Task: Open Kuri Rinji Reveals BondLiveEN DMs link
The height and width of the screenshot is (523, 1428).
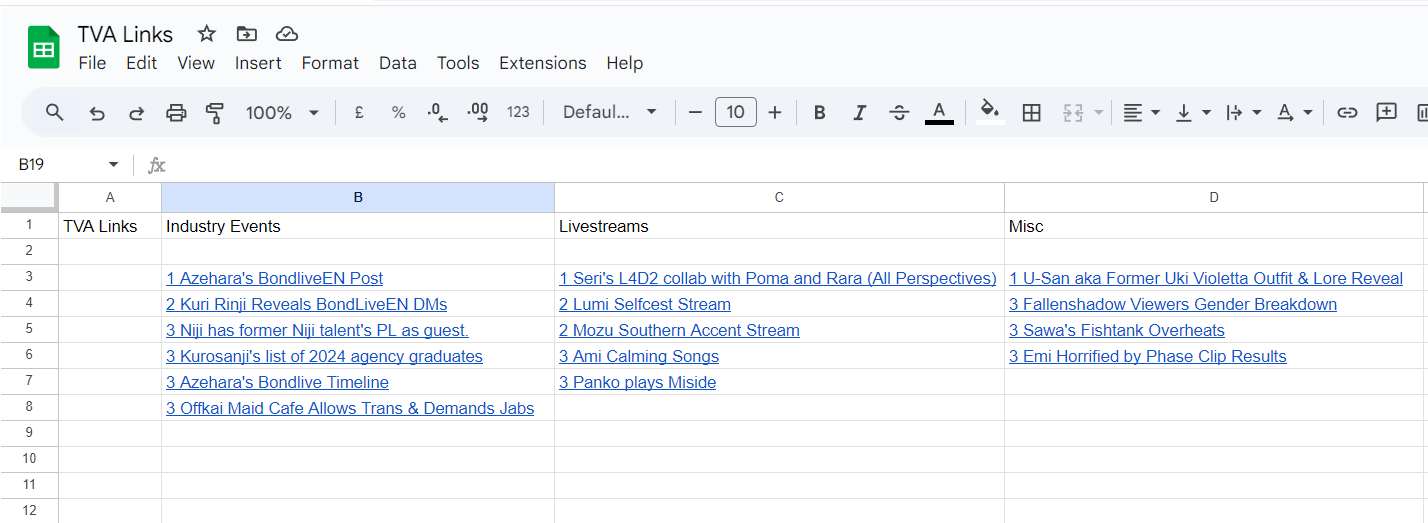Action: [307, 304]
